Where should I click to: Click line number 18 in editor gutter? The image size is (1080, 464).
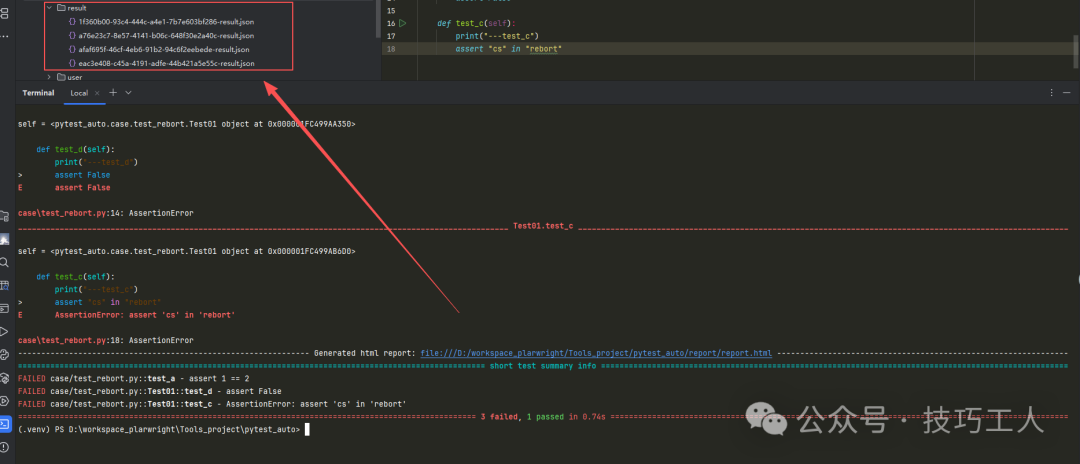(391, 49)
